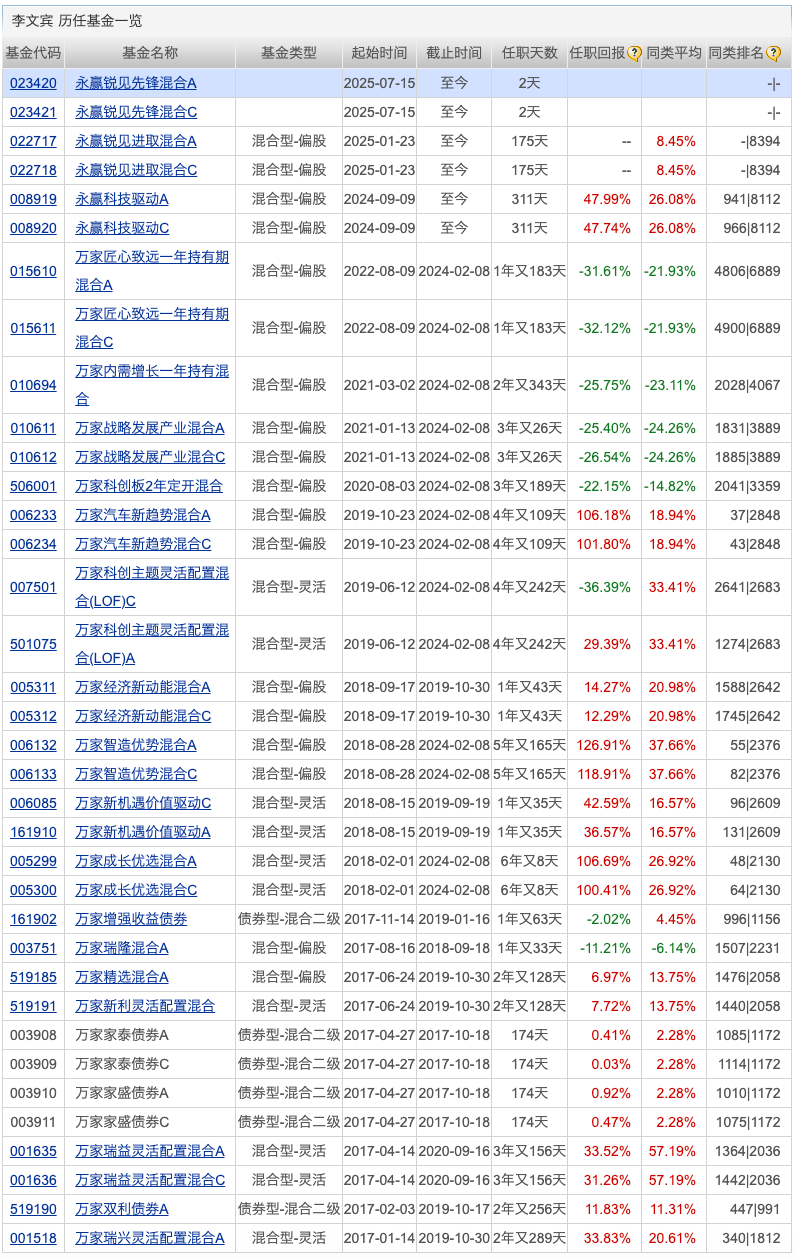This screenshot has height=1258, width=794.
Task: Click the help icon beside 任职回报 header
Action: coord(634,53)
